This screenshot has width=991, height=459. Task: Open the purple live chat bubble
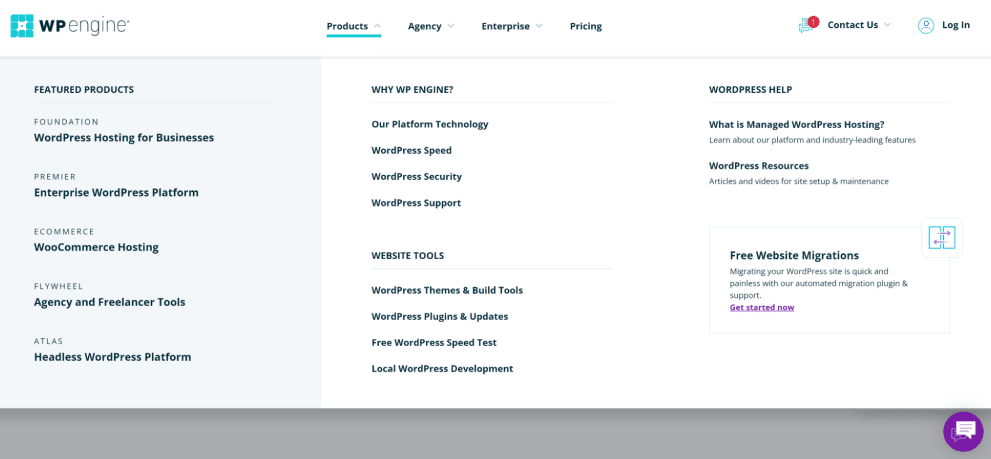click(963, 431)
